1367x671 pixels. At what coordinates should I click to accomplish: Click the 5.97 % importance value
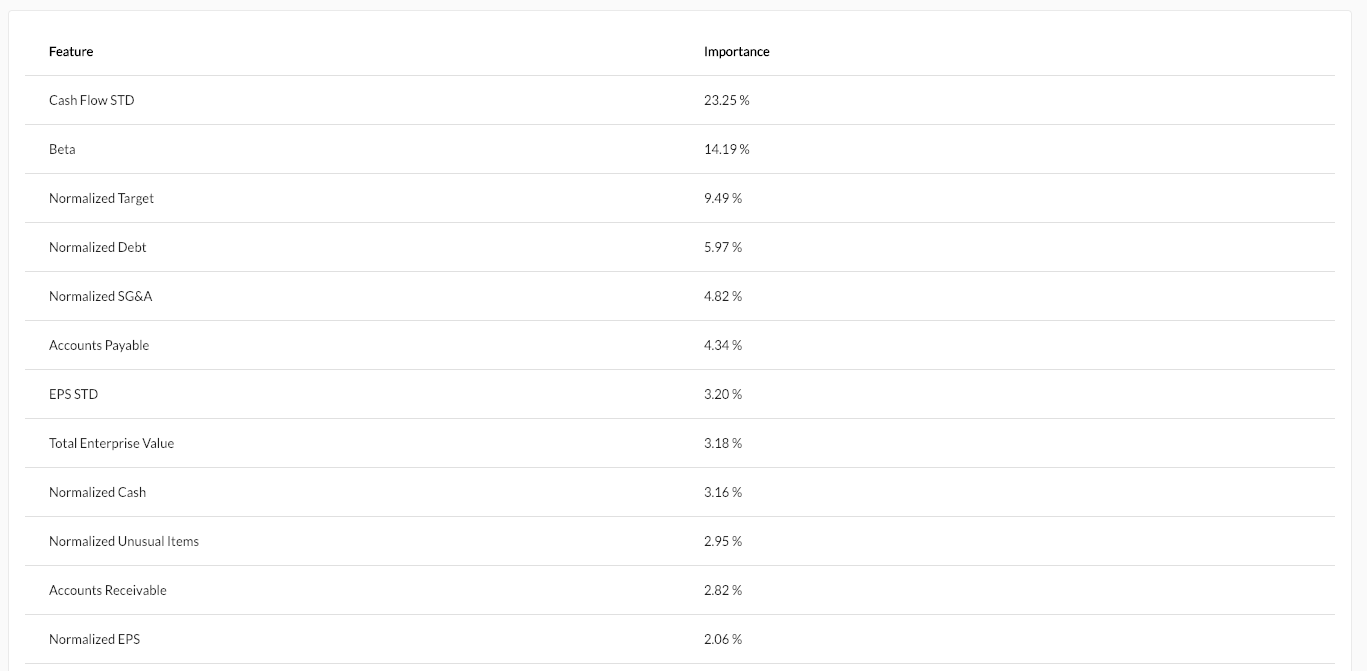[x=723, y=247]
